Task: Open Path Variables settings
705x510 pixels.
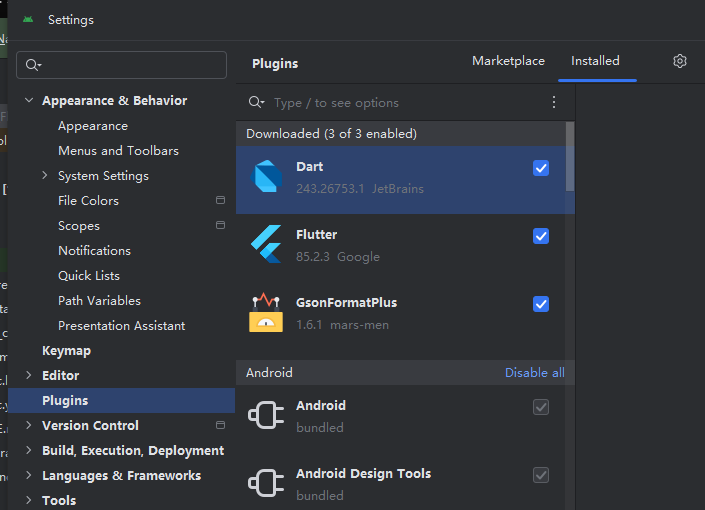Action: point(99,300)
